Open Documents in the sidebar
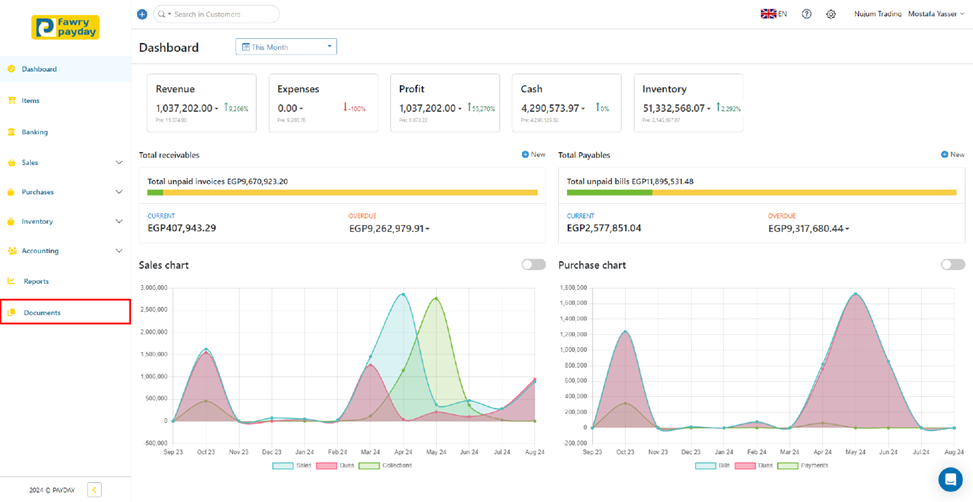 [42, 313]
